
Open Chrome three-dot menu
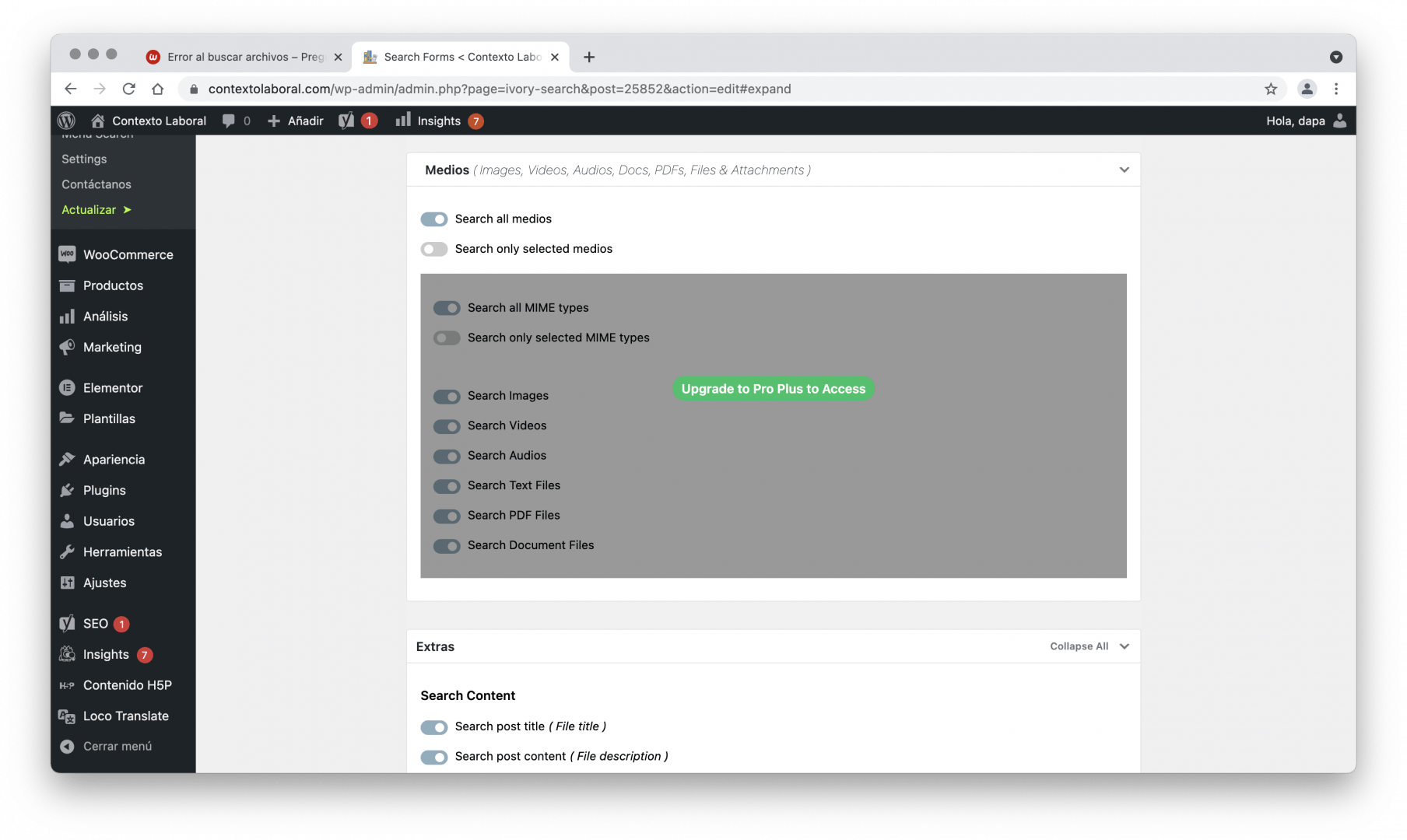(x=1336, y=89)
